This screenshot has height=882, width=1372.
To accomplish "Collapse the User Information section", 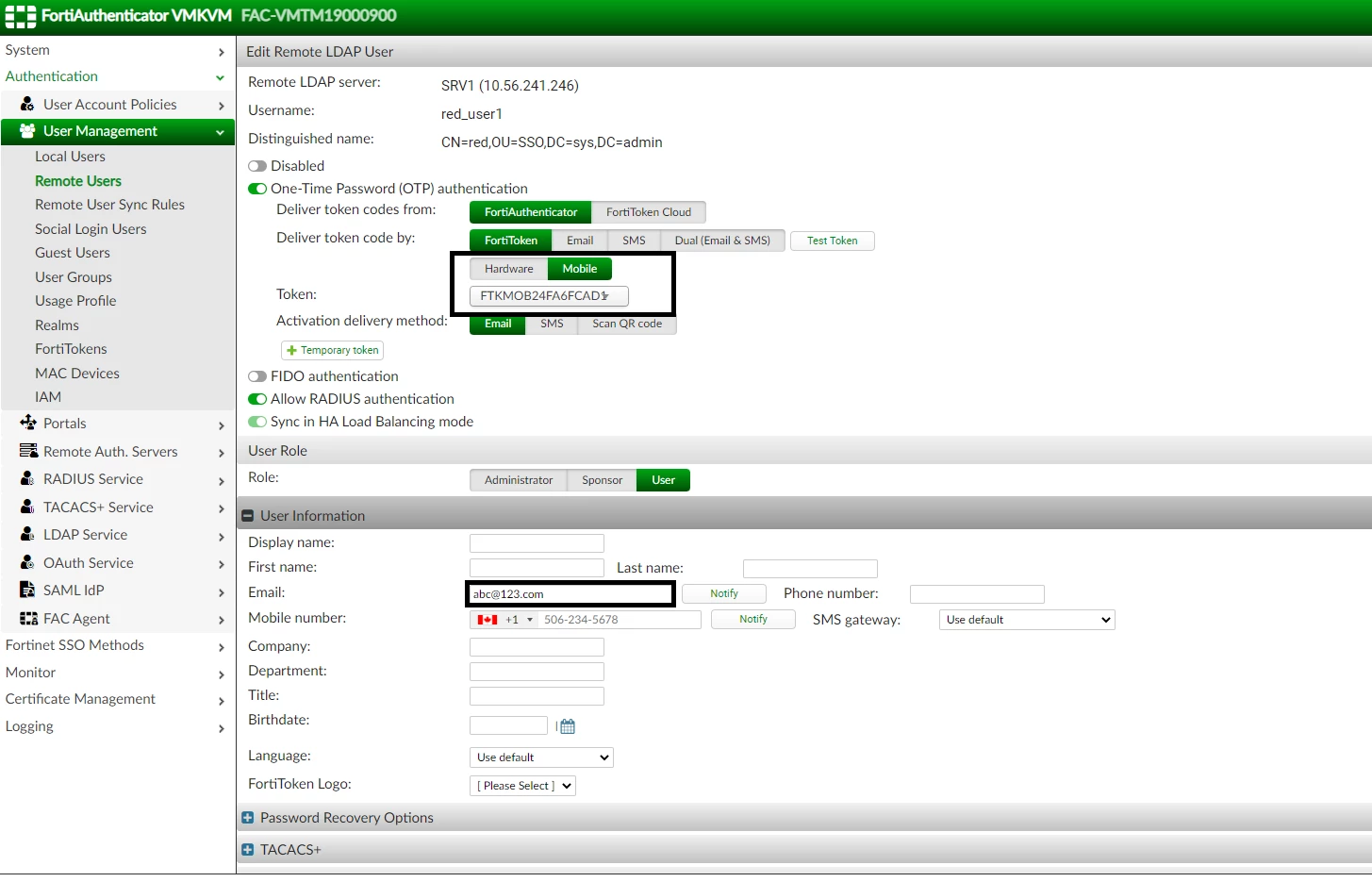I will click(x=248, y=516).
